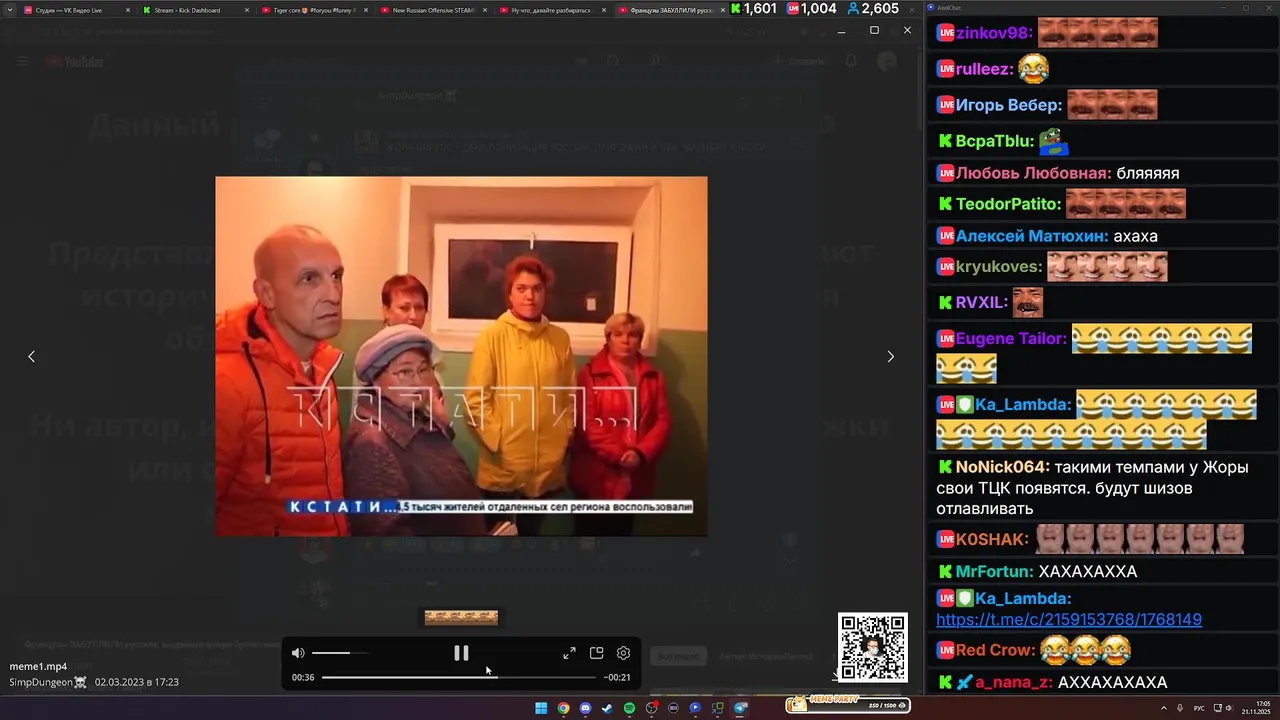This screenshot has width=1280, height=720.
Task: Close the Студия — VK Видео Live tab
Action: (x=128, y=10)
